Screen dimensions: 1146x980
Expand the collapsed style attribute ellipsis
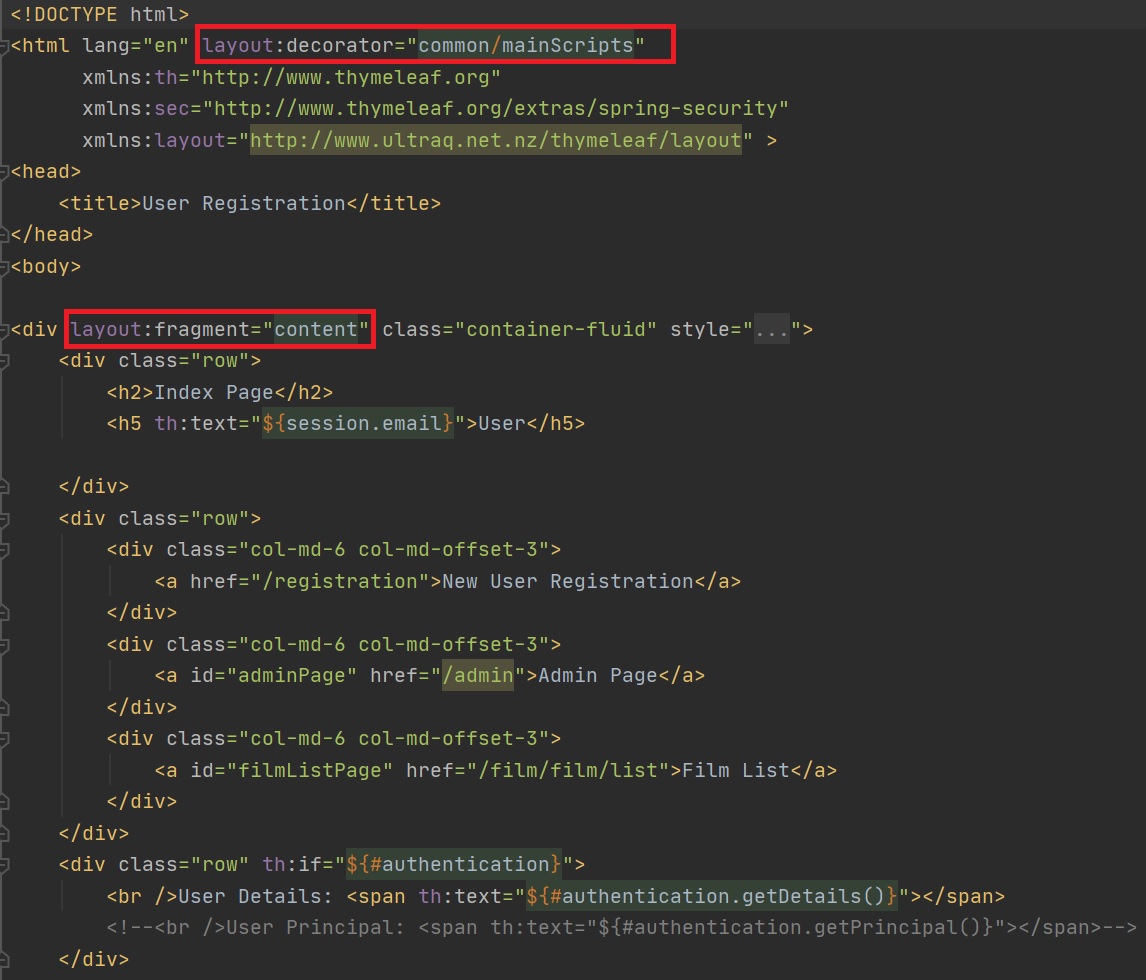[770, 329]
